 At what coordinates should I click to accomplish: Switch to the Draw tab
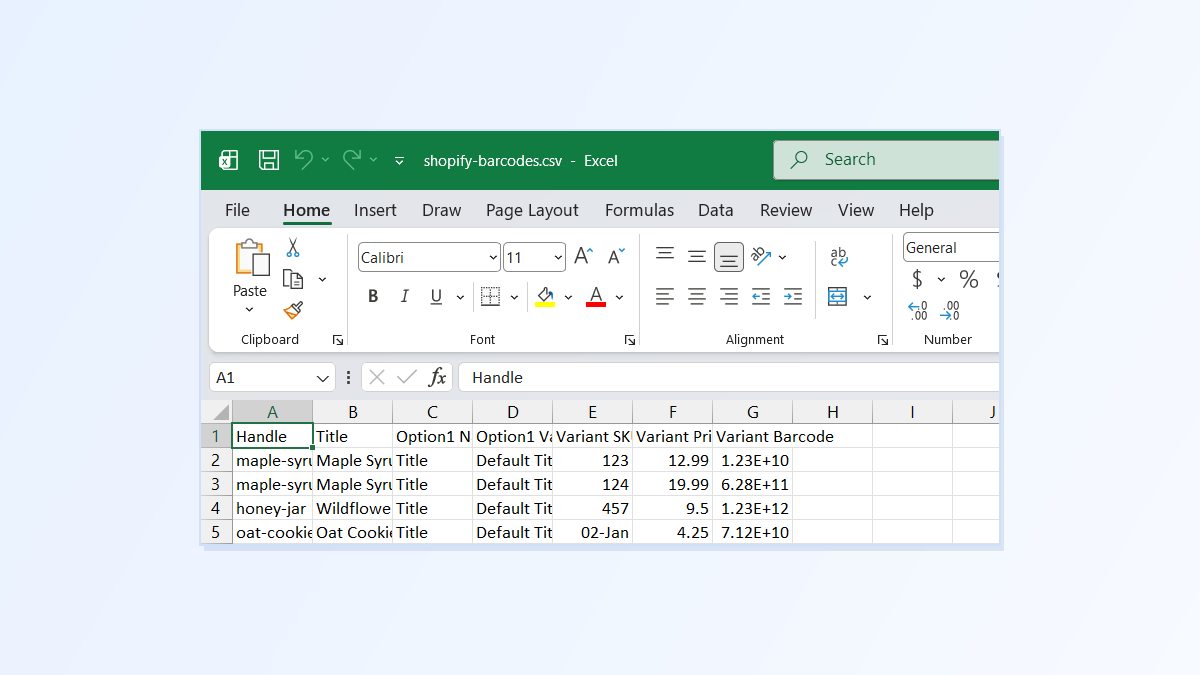click(x=441, y=210)
